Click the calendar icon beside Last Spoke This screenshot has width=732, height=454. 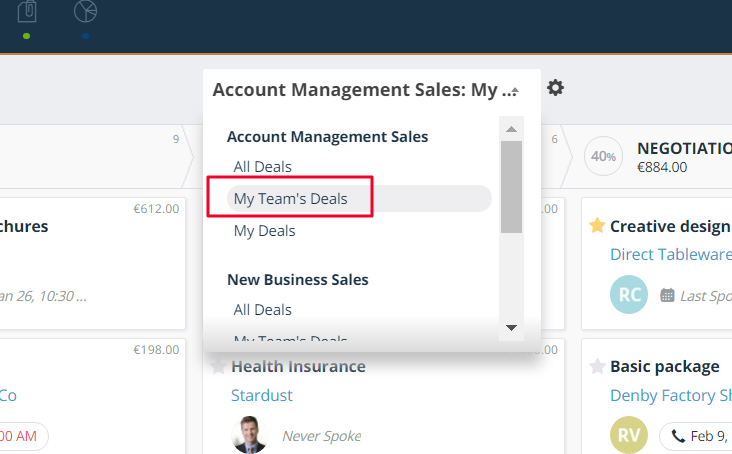(667, 295)
